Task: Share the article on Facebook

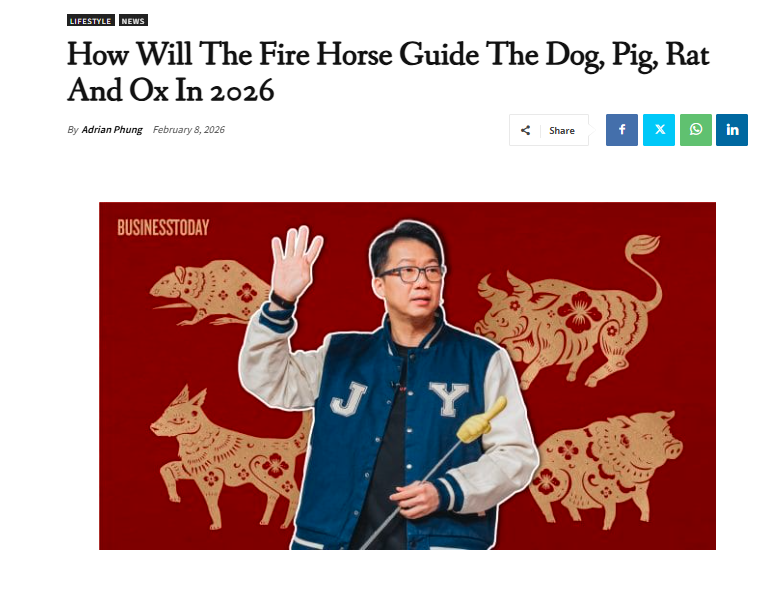Action: tap(622, 130)
